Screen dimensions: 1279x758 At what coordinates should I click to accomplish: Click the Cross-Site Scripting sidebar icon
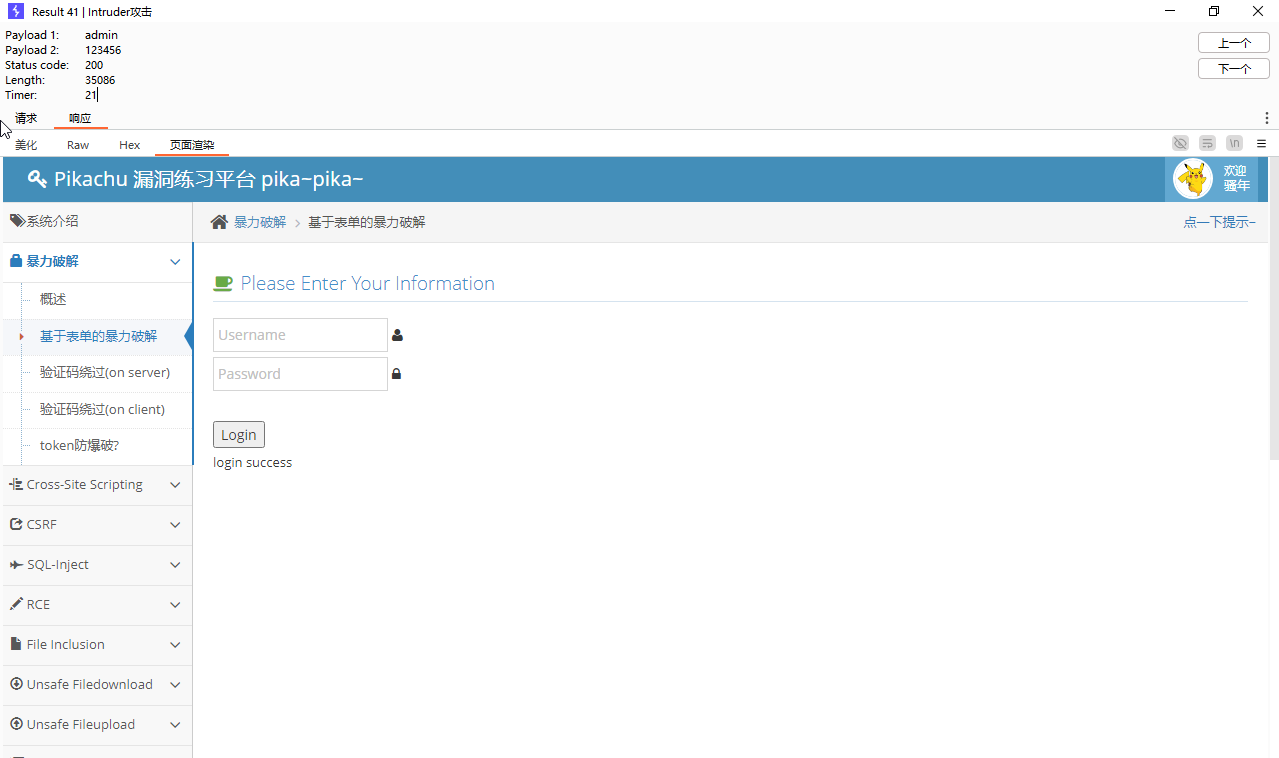(16, 484)
